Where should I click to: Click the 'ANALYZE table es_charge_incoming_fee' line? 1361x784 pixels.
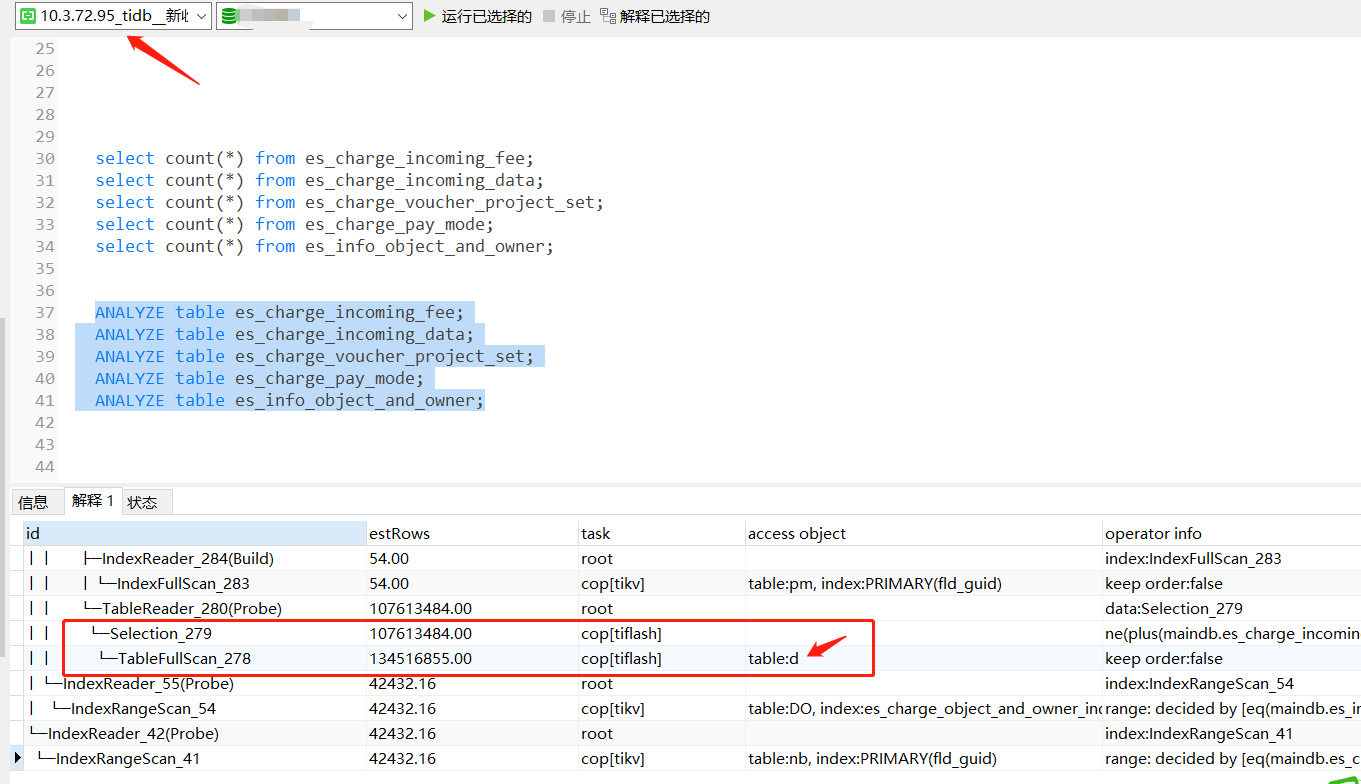pos(280,312)
